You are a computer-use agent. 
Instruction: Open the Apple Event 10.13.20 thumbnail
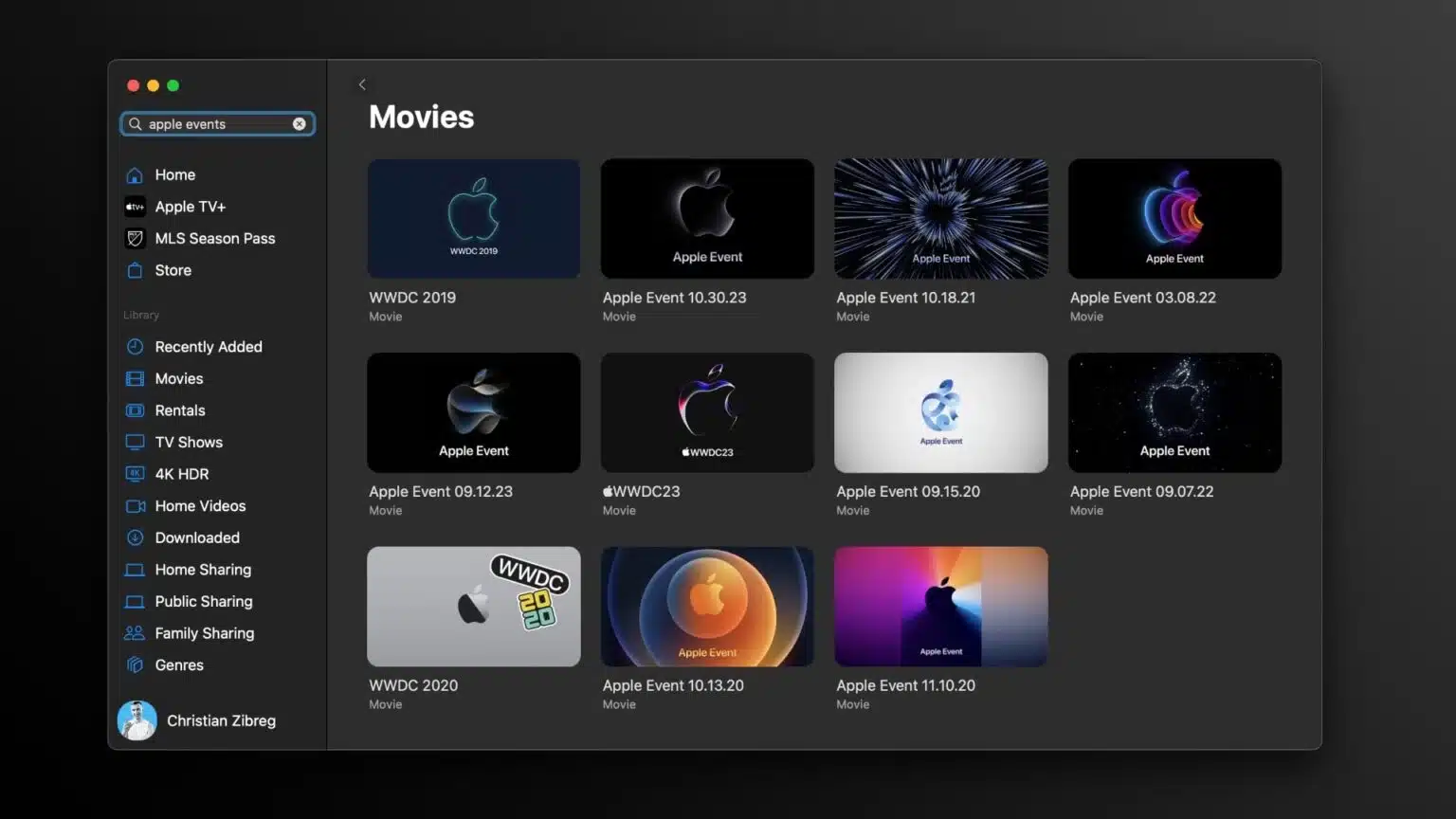click(x=707, y=607)
